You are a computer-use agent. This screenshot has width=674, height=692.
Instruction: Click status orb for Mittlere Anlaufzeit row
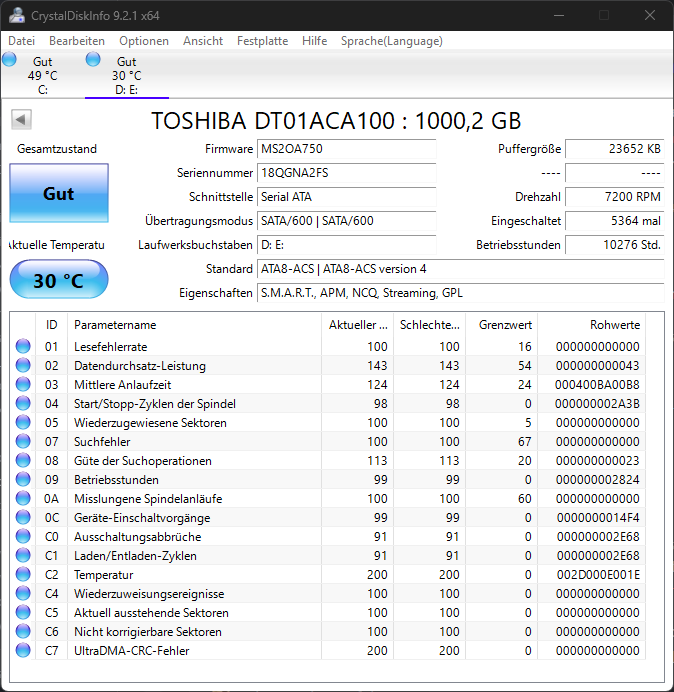pyautogui.click(x=23, y=384)
